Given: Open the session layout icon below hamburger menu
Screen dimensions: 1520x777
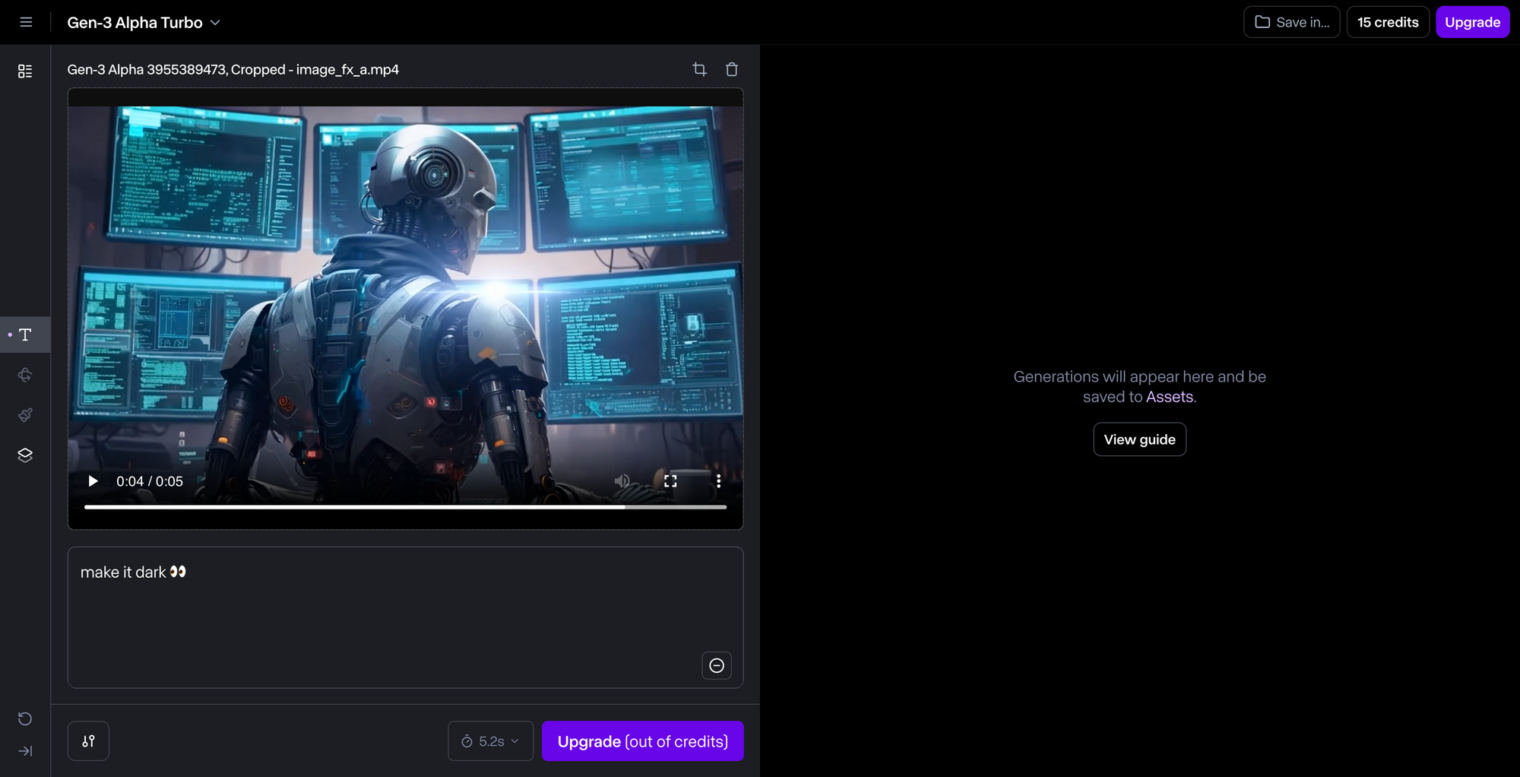Looking at the screenshot, I should [x=24, y=70].
